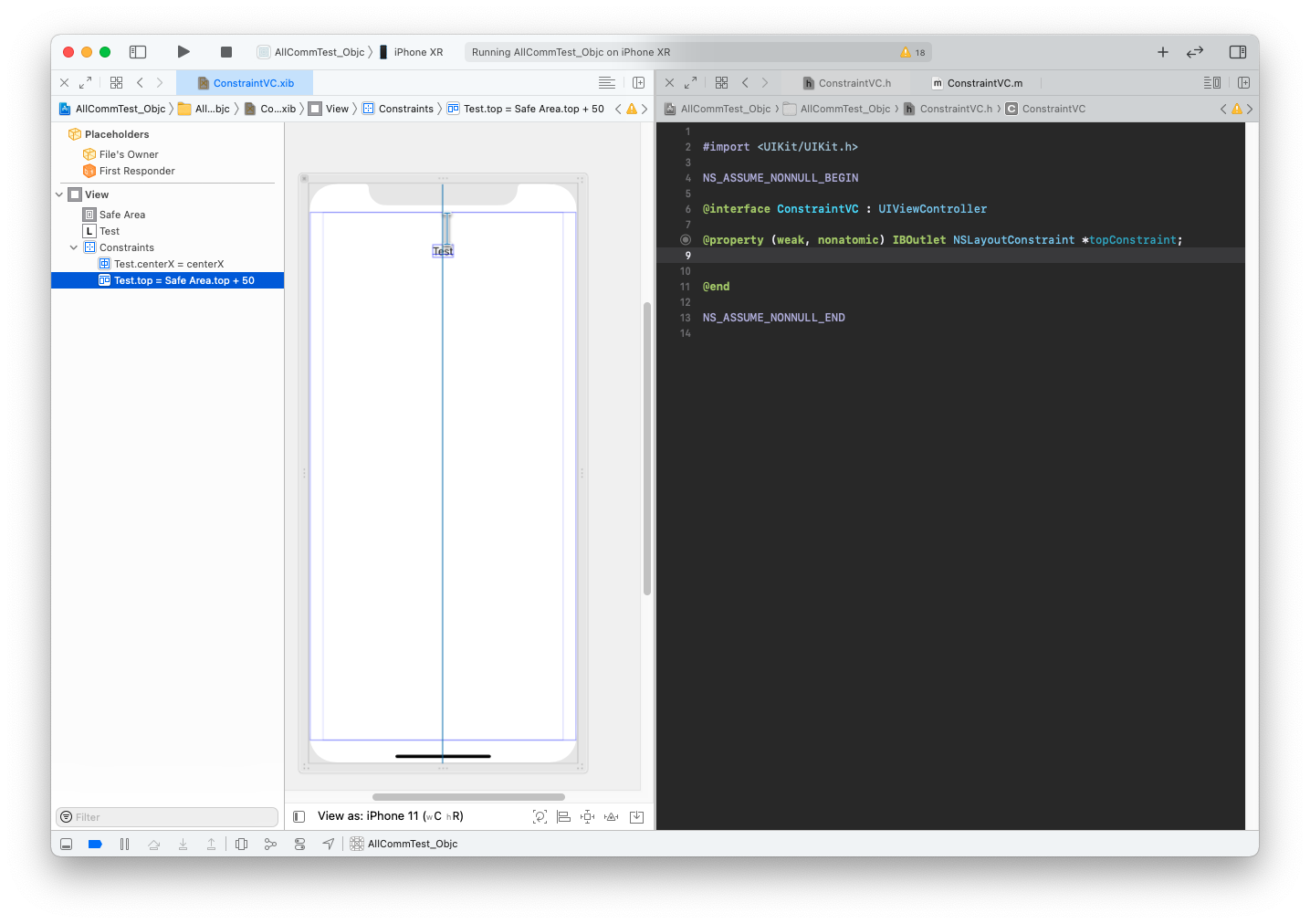
Task: Select AllCommTest_Objc process in debug bar
Action: click(x=404, y=845)
